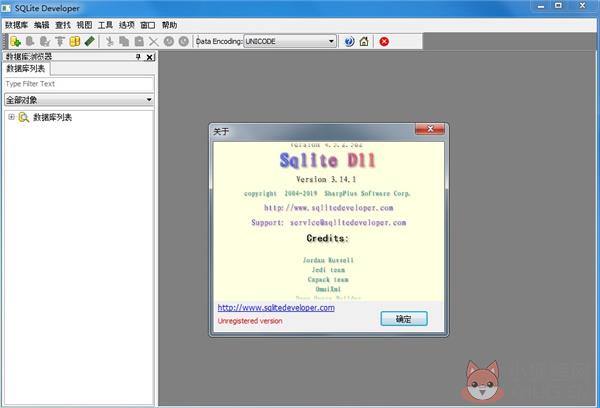Click the Credits: heading text
This screenshot has height=408, width=600.
point(328,238)
